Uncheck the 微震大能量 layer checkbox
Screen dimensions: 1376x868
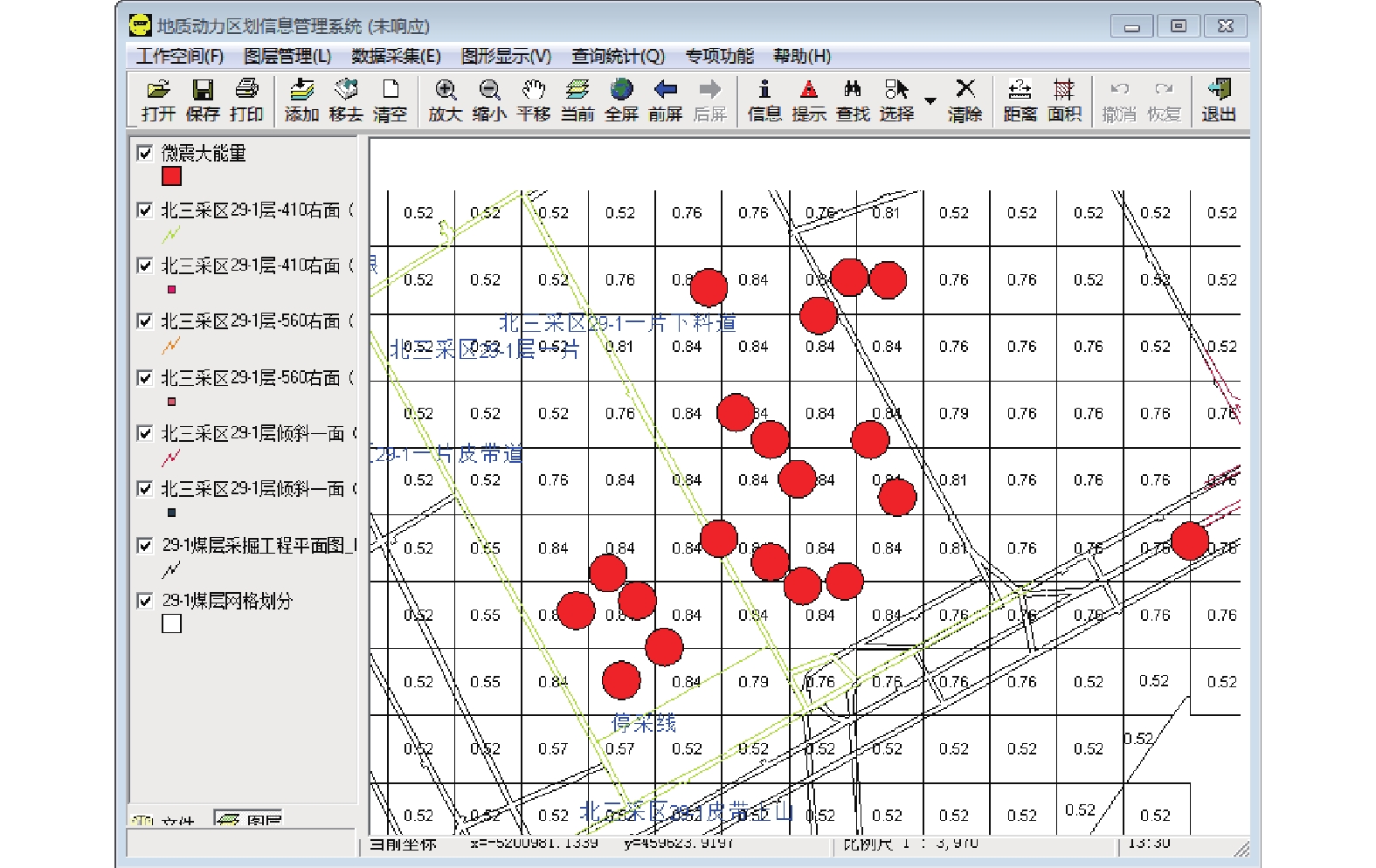tap(145, 154)
